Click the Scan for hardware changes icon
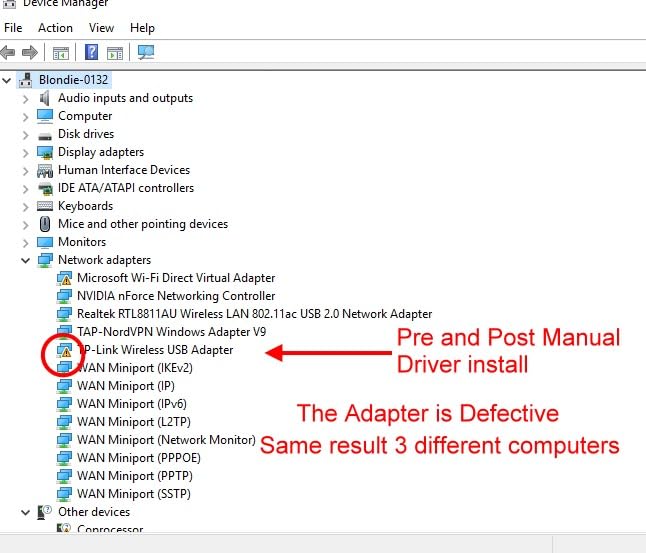This screenshot has width=646, height=553. tap(147, 52)
